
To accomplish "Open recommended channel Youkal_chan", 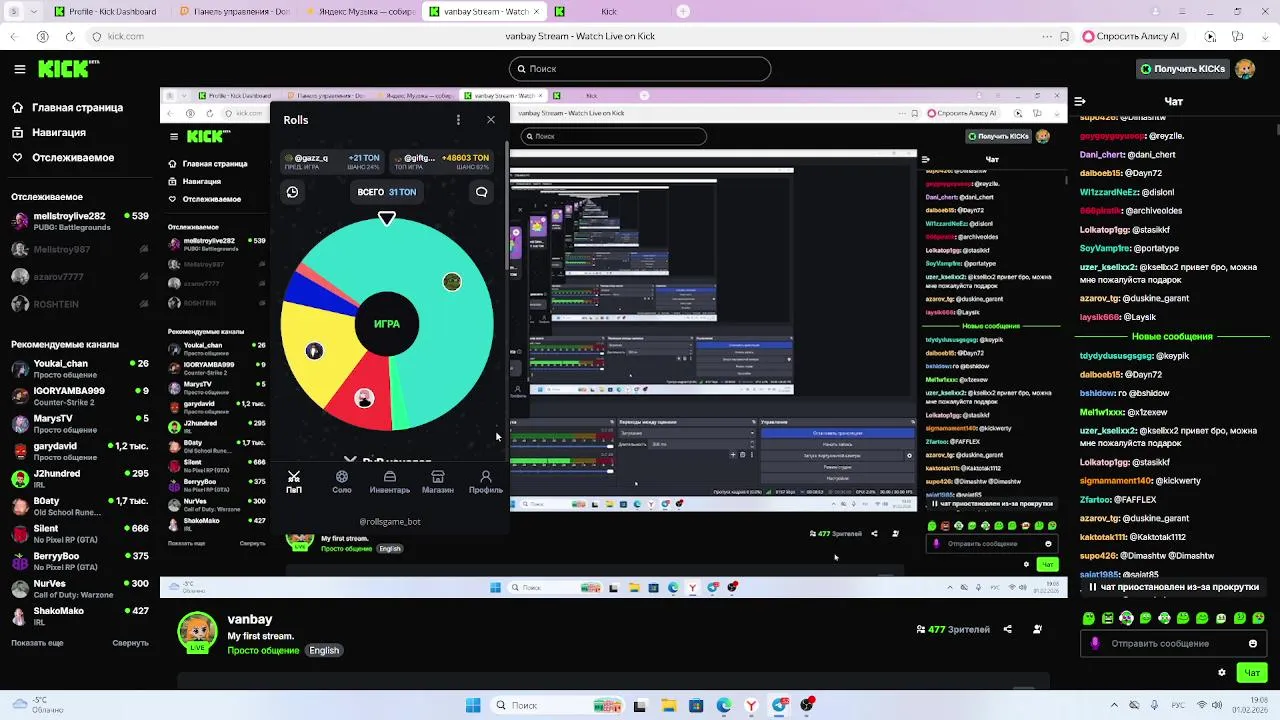I will [80, 368].
